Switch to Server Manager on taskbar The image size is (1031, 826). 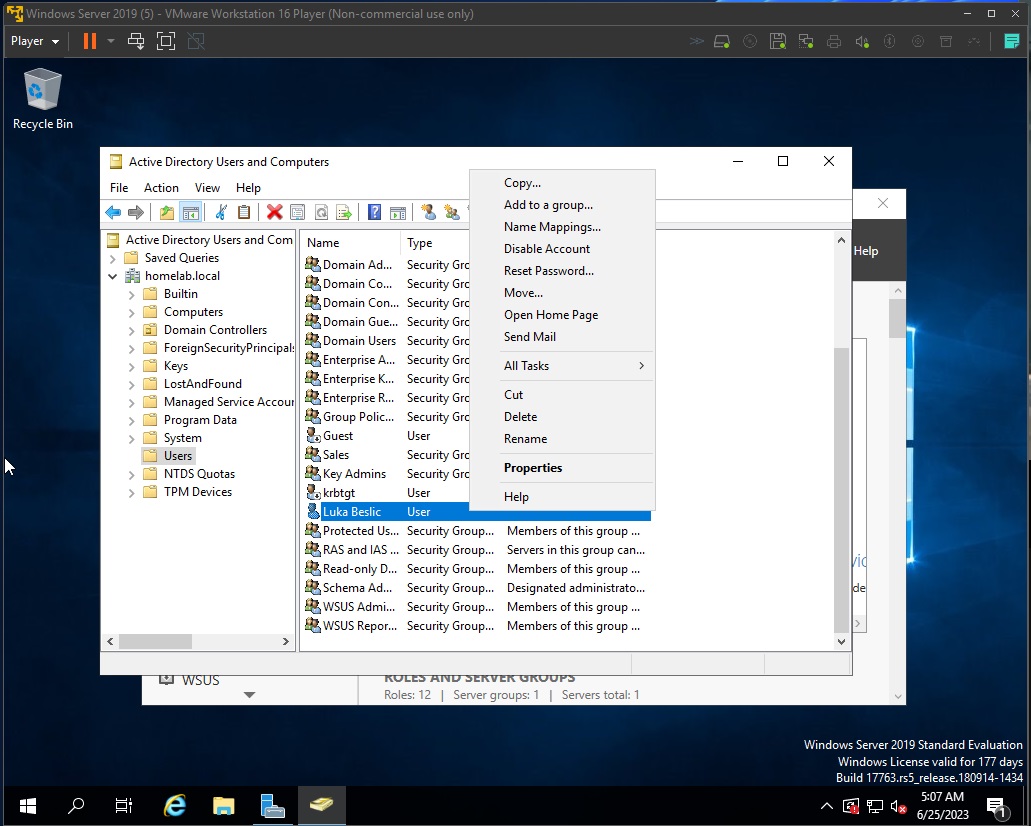click(272, 805)
